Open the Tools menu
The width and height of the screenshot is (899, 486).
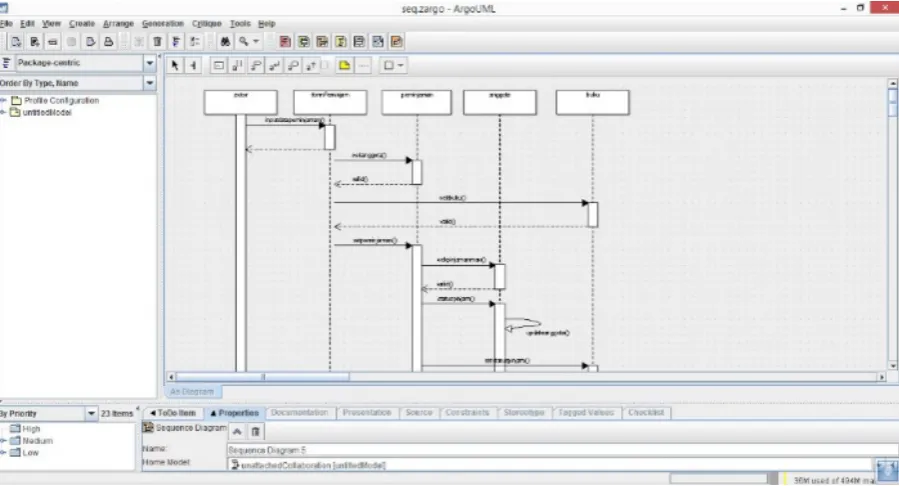(240, 23)
